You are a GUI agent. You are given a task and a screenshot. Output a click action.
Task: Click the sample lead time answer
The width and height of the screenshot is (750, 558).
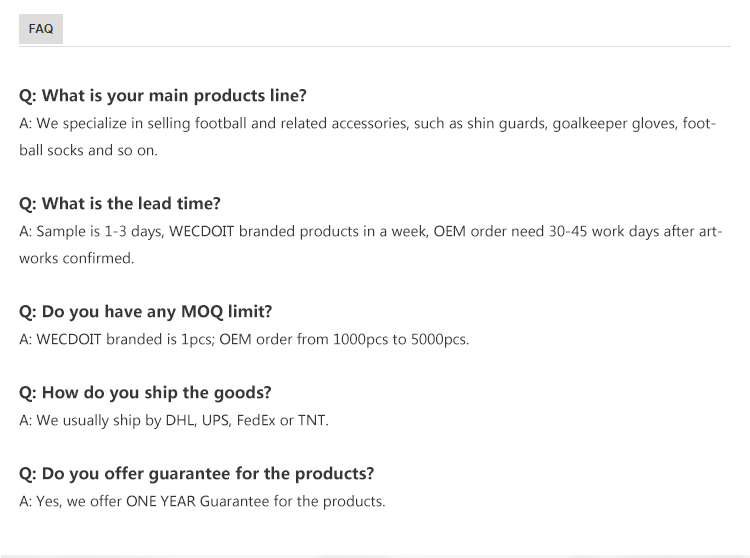coord(371,245)
